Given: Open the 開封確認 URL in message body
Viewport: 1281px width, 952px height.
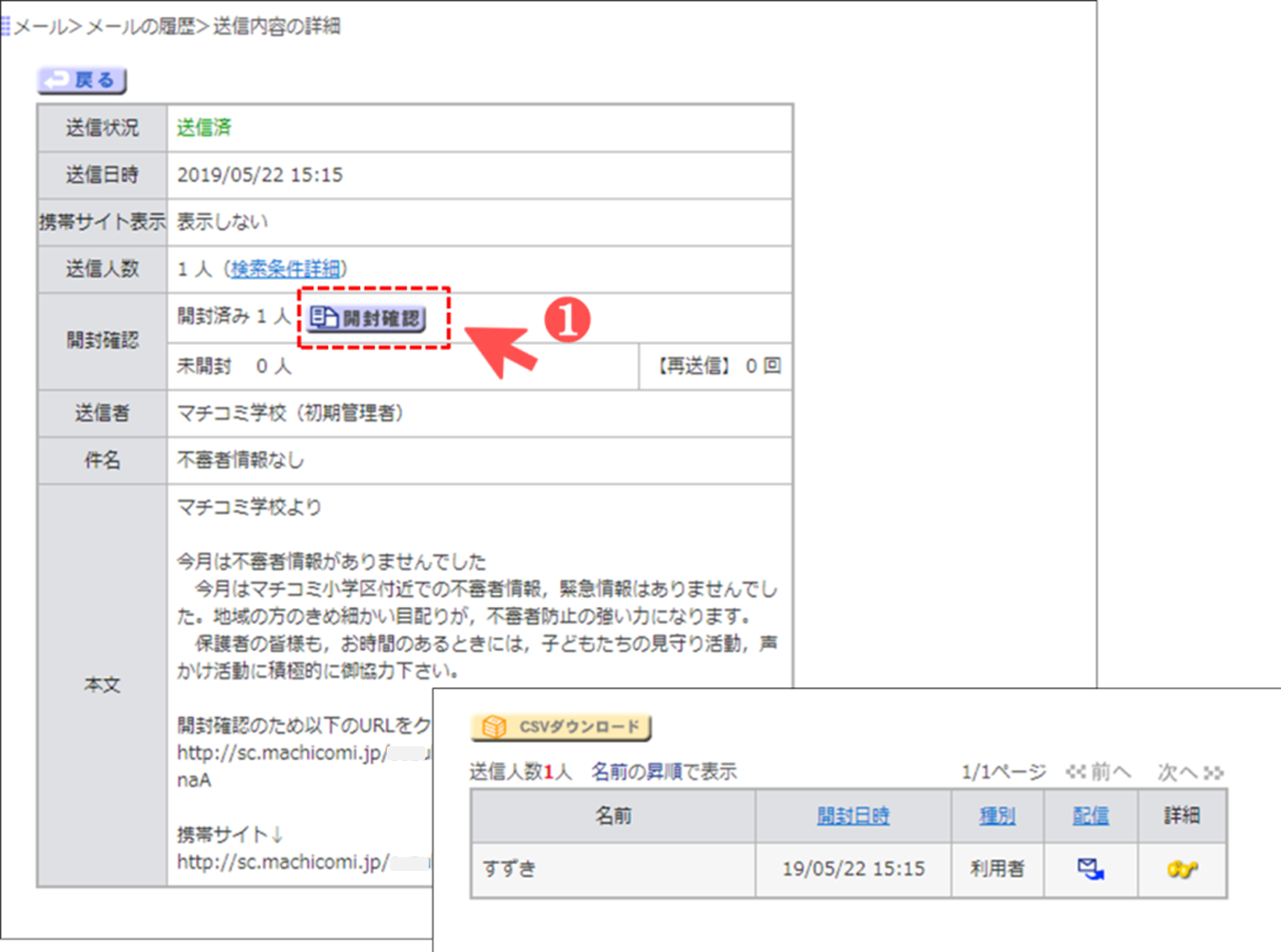Looking at the screenshot, I should point(282,753).
